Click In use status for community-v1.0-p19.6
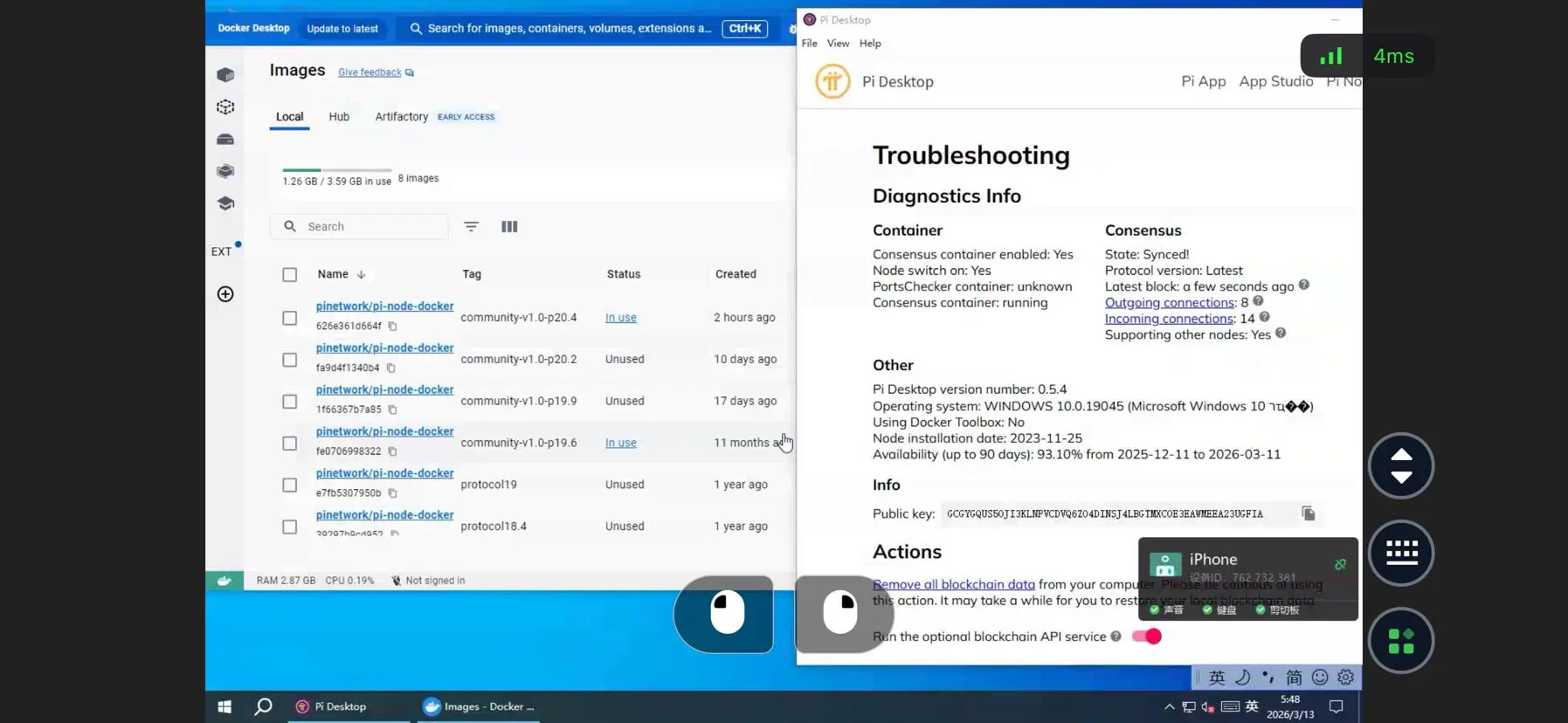 tap(621, 443)
